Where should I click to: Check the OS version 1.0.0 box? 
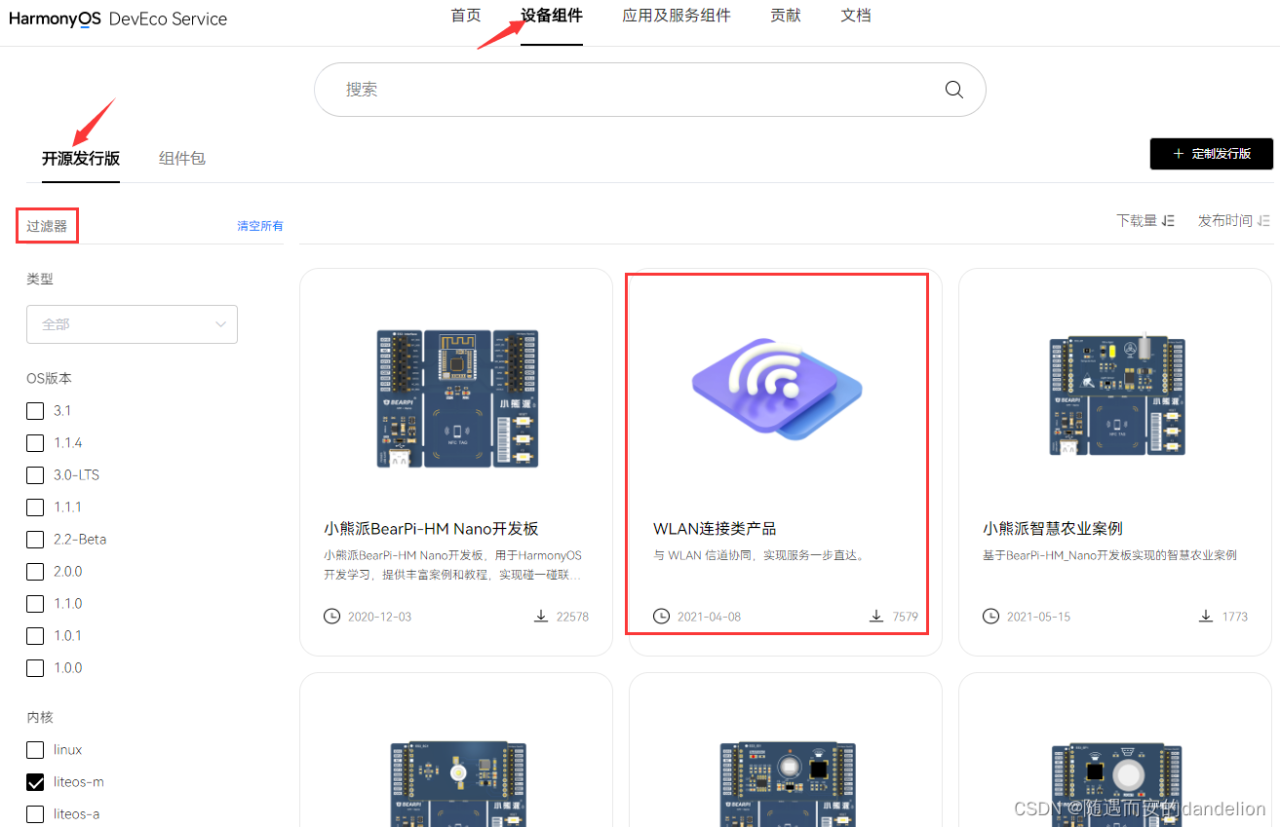click(x=35, y=668)
